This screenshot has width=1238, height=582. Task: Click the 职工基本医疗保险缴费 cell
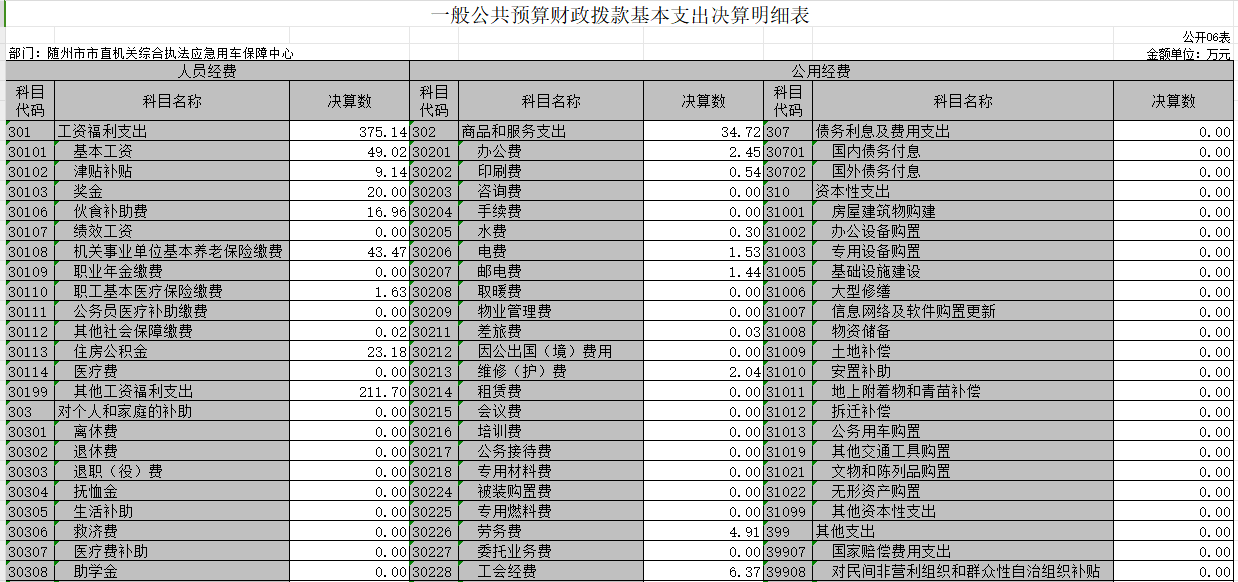click(x=172, y=291)
